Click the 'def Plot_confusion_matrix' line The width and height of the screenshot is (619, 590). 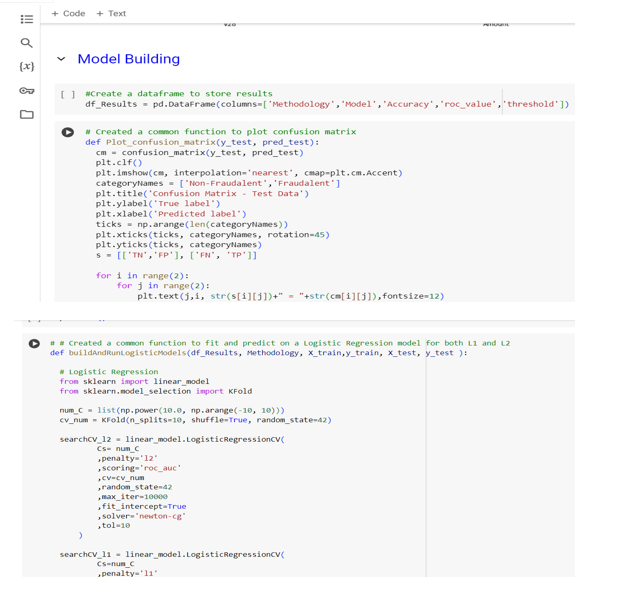202,142
